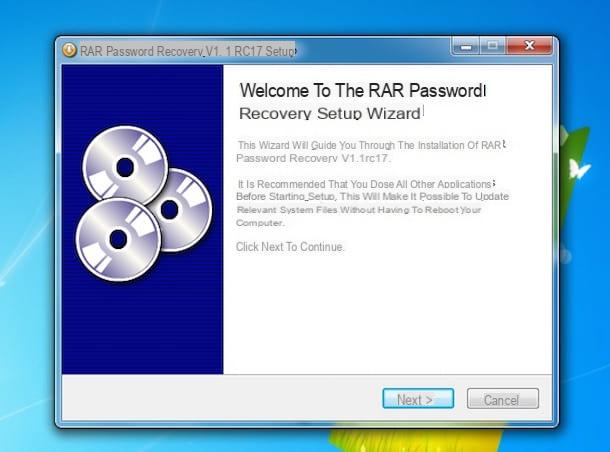The width and height of the screenshot is (610, 452).
Task: Close the setup window with X
Action: tap(529, 46)
